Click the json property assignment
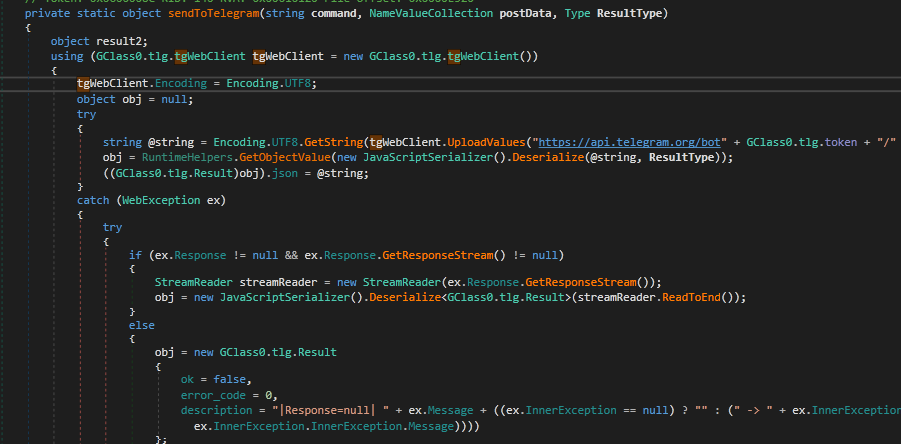This screenshot has width=901, height=444. (x=285, y=173)
